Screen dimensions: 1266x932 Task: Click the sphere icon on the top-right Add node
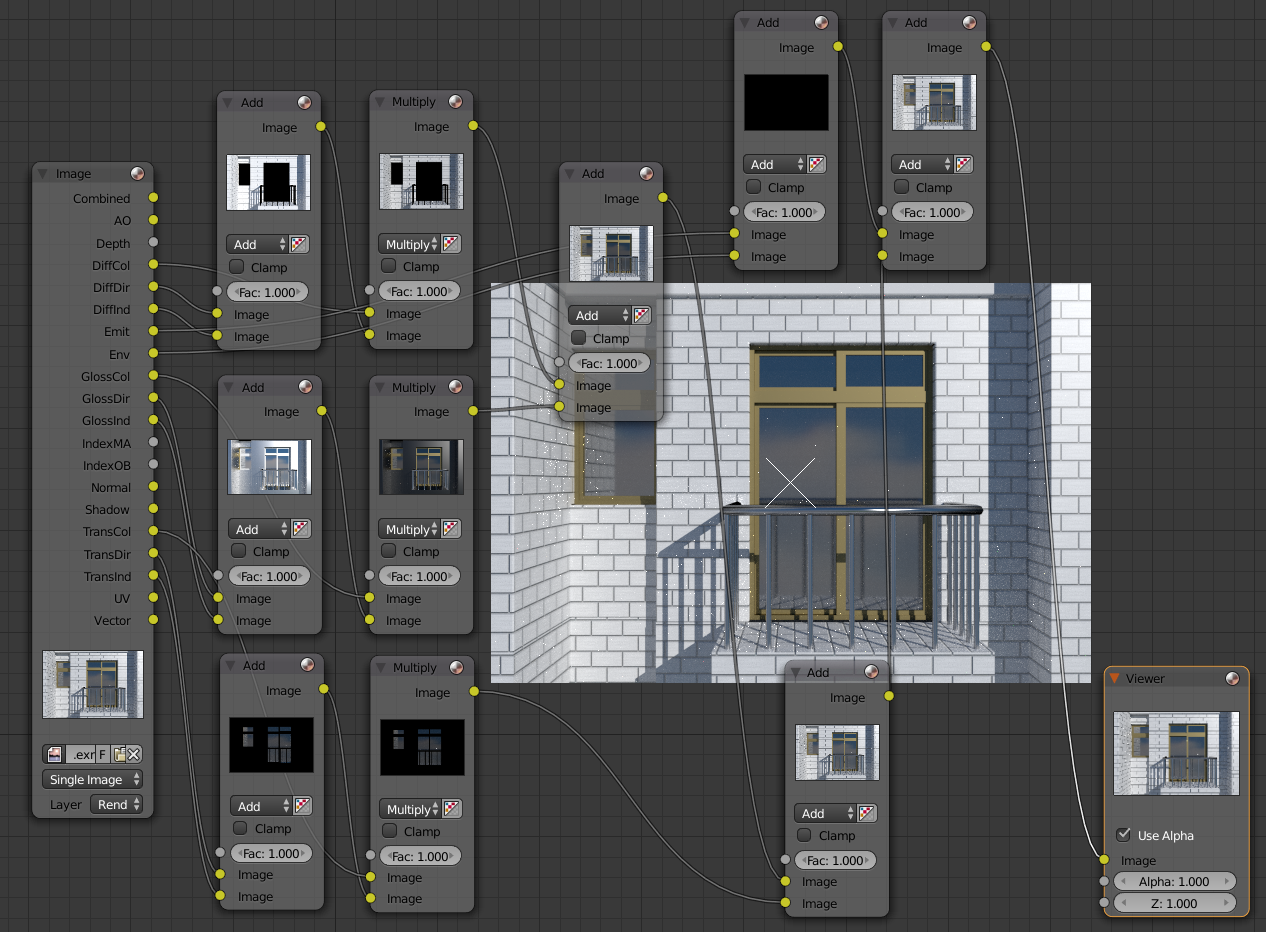967,22
